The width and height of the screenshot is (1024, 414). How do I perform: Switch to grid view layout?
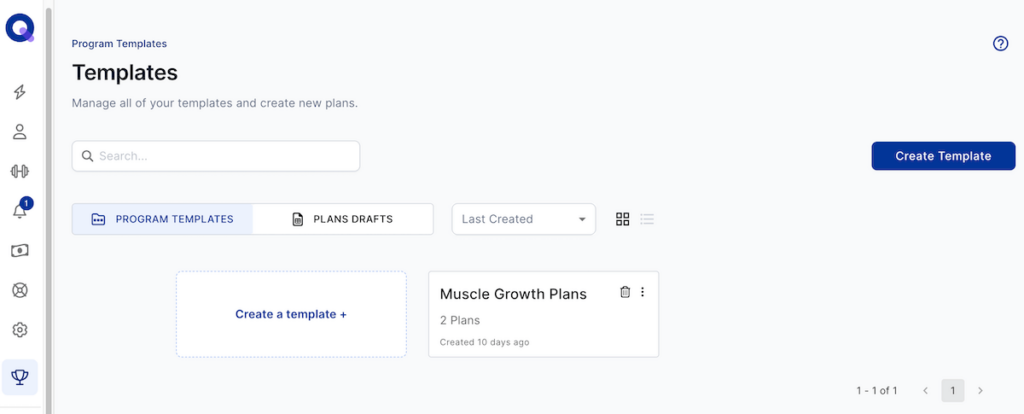622,219
